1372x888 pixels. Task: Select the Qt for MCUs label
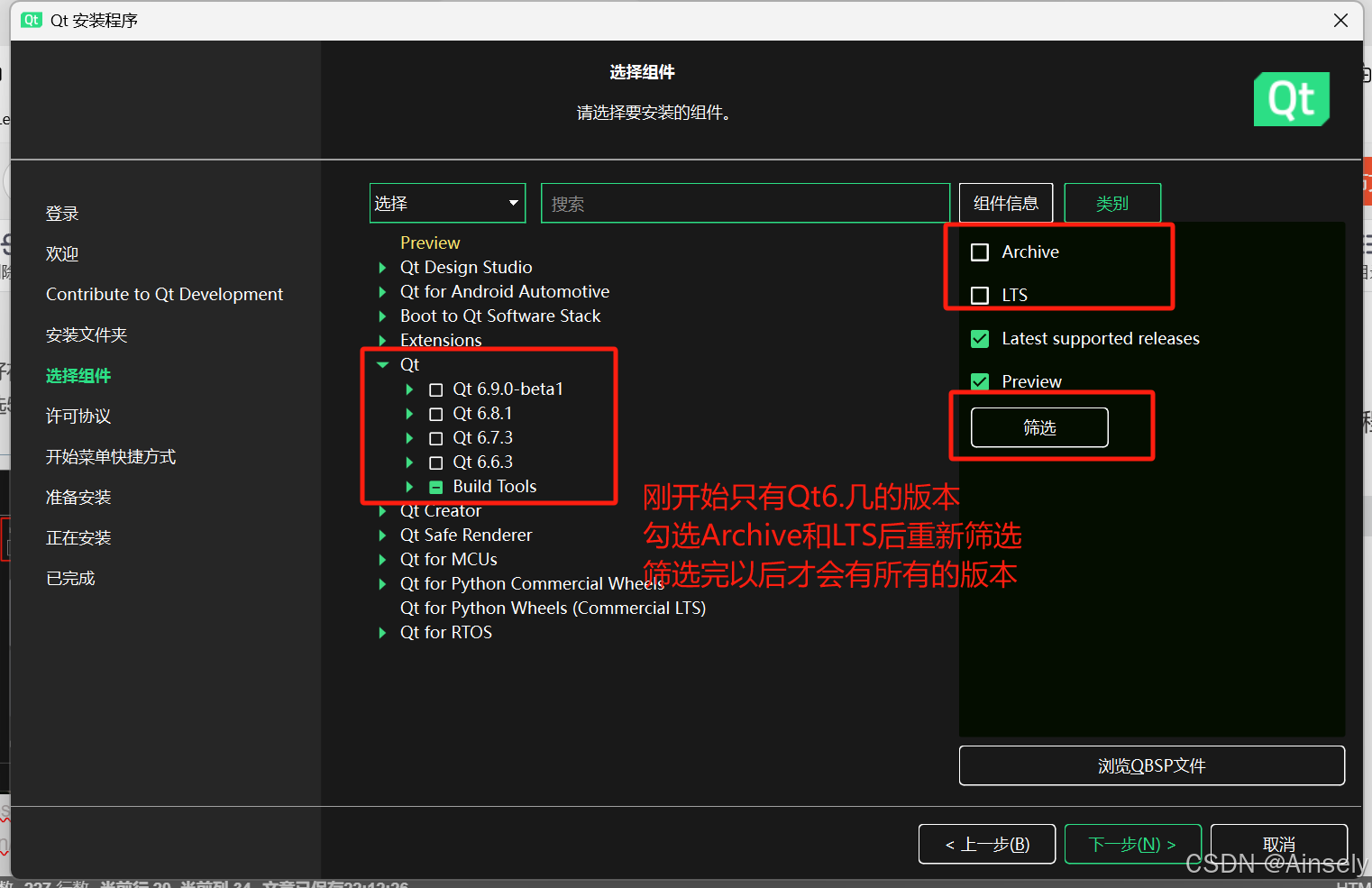pos(449,560)
